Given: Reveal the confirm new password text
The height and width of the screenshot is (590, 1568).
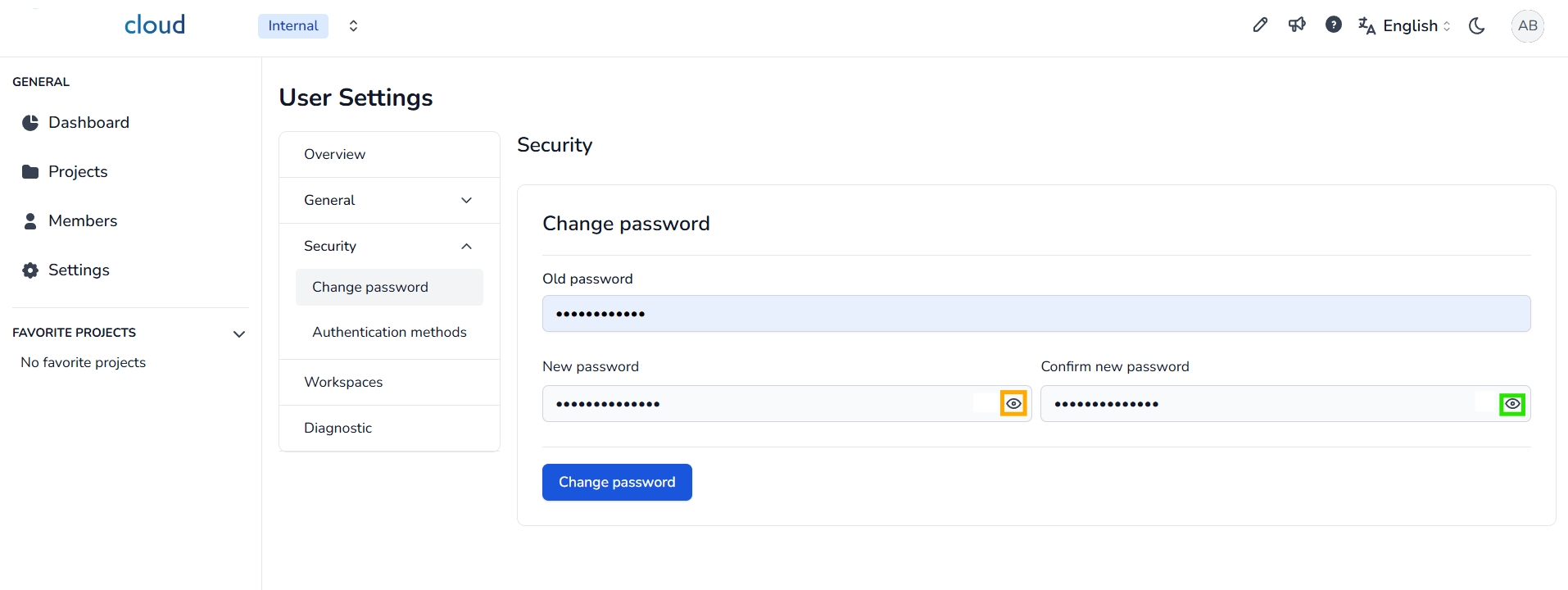Looking at the screenshot, I should point(1512,404).
